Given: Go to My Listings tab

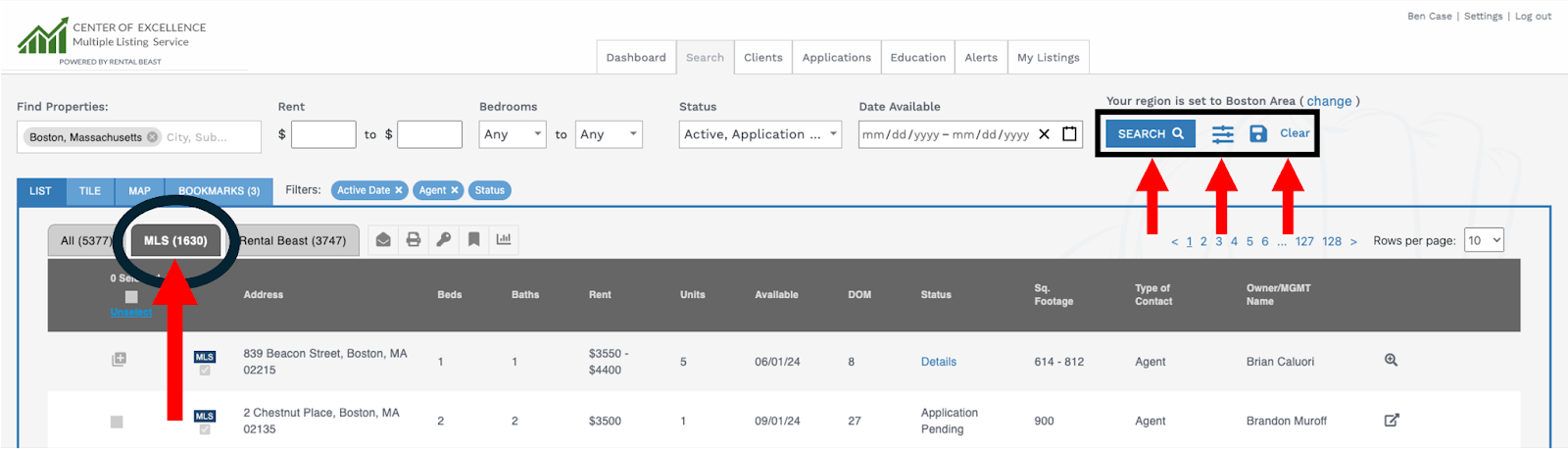Looking at the screenshot, I should pyautogui.click(x=1049, y=57).
